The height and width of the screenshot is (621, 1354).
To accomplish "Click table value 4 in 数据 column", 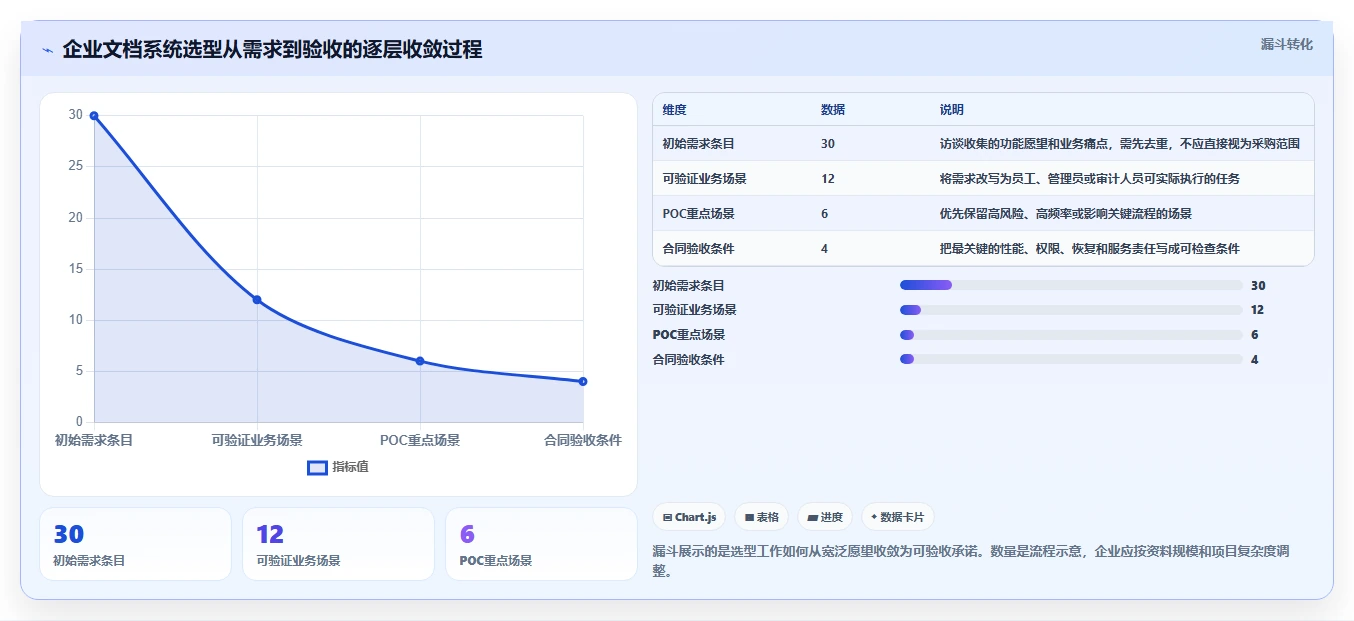I will [x=825, y=249].
